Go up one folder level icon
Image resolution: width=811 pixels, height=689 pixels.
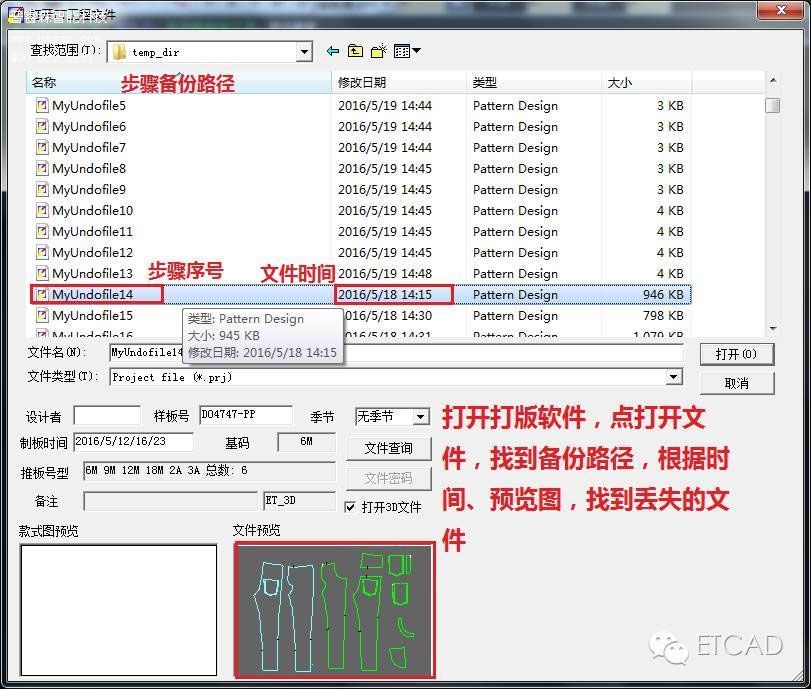(x=355, y=51)
